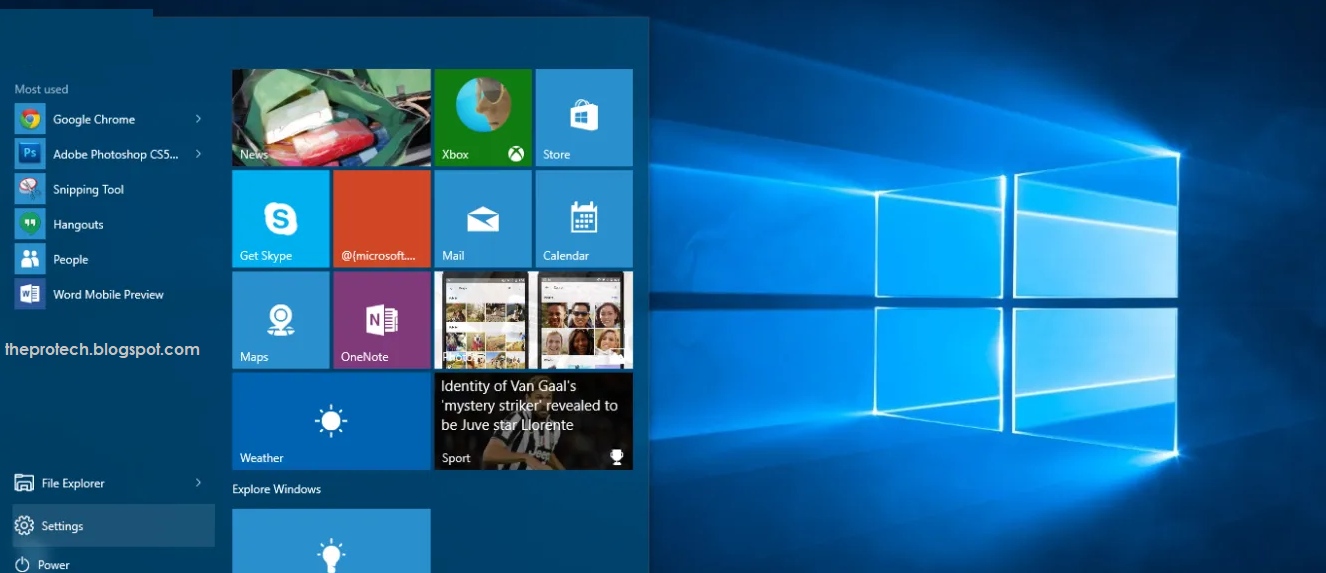Viewport: 1326px width, 573px height.
Task: Open the People app icon
Action: click(30, 259)
